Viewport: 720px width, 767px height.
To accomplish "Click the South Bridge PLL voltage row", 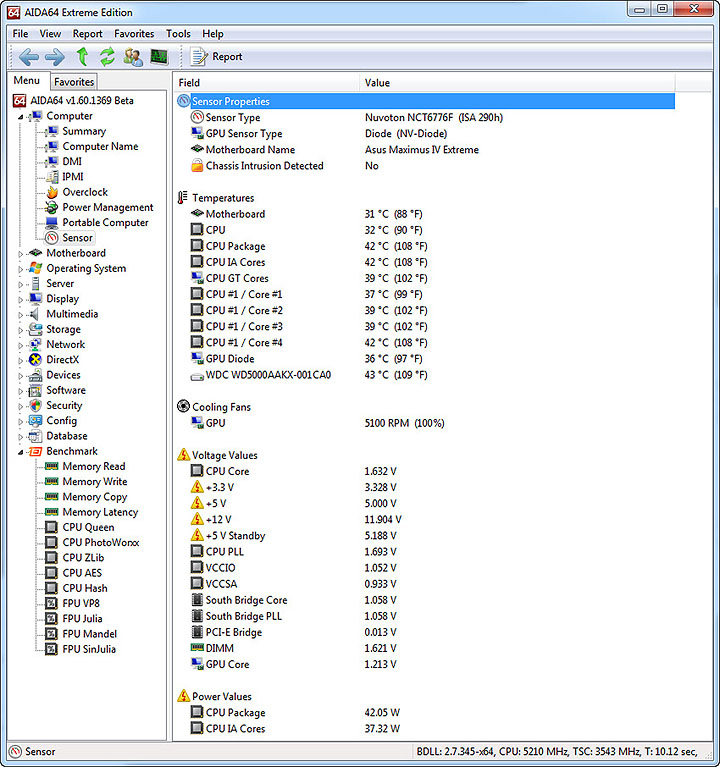I will point(425,616).
